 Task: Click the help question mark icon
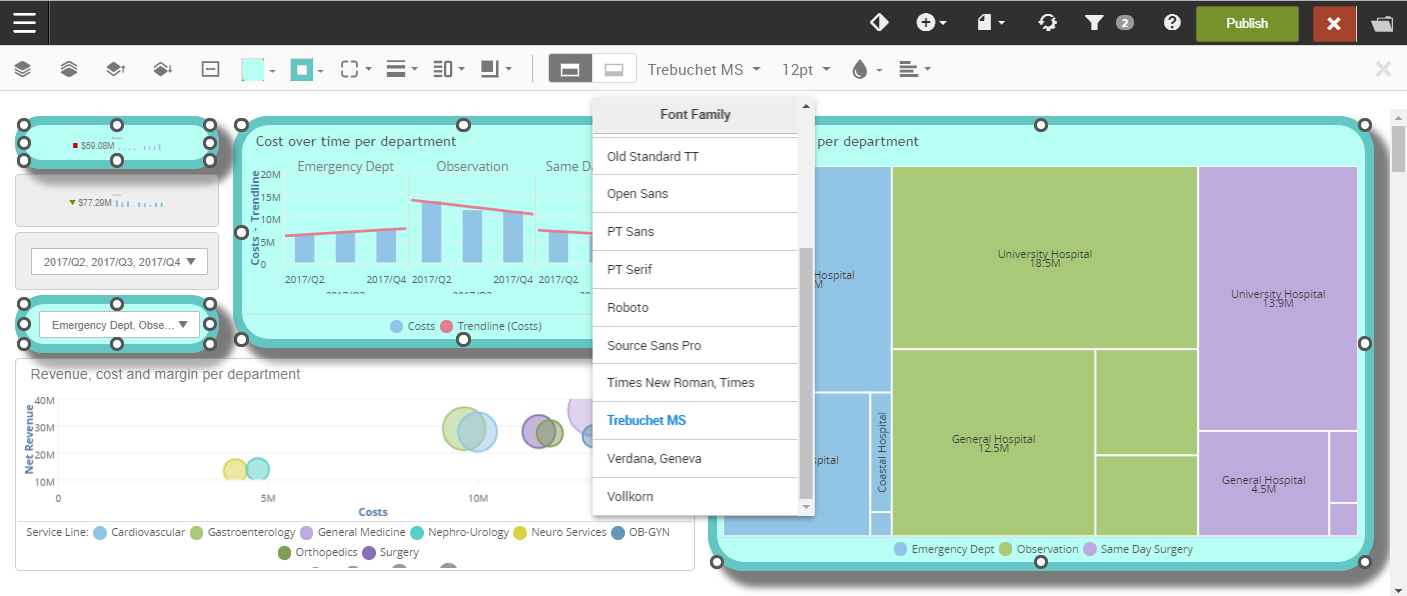click(1172, 23)
